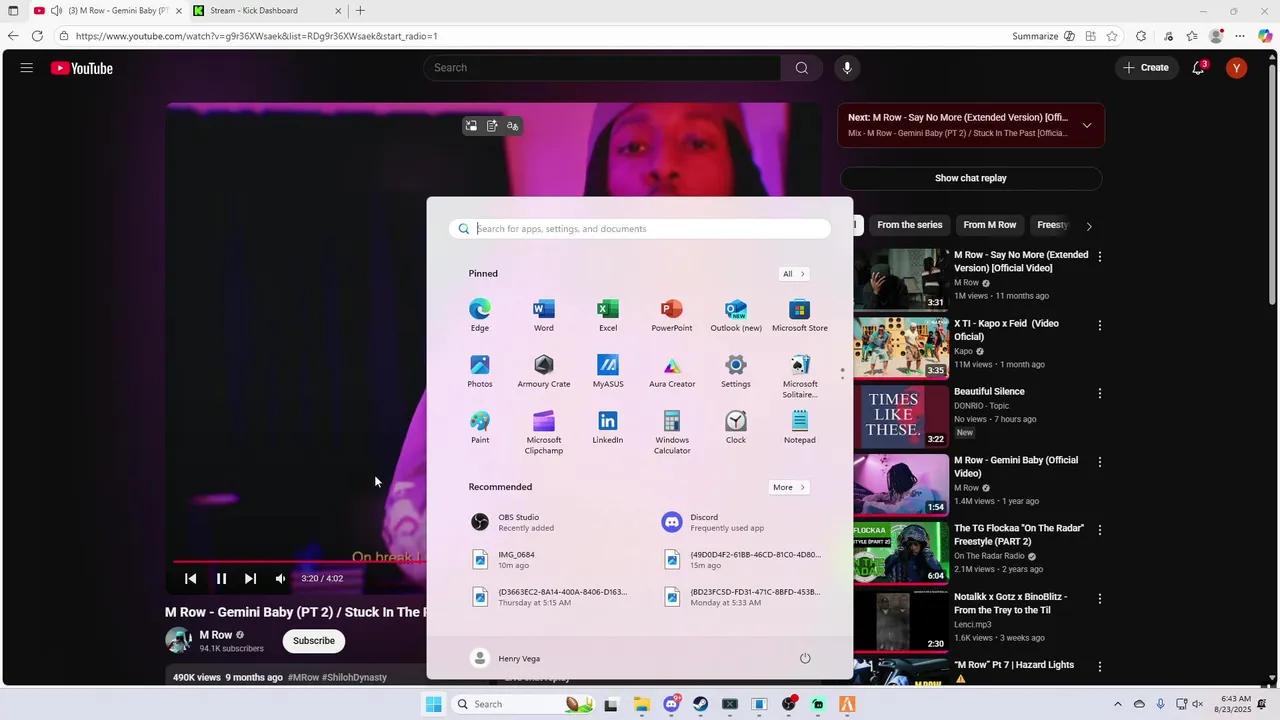Open Excel pinned app
Image resolution: width=1280 pixels, height=720 pixels.
(x=608, y=314)
